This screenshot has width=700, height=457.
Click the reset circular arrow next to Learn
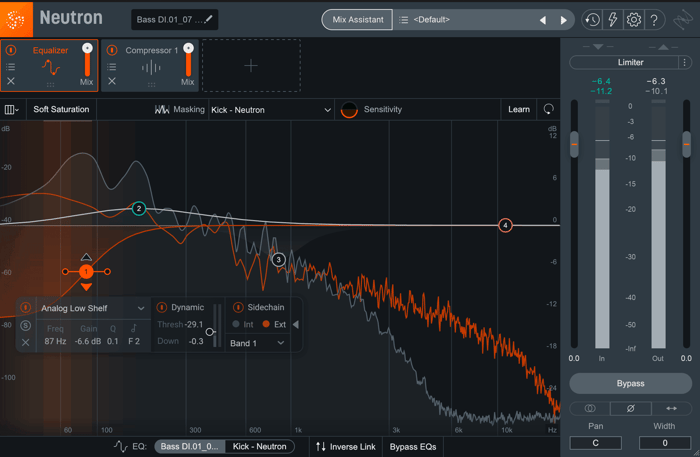click(x=549, y=109)
